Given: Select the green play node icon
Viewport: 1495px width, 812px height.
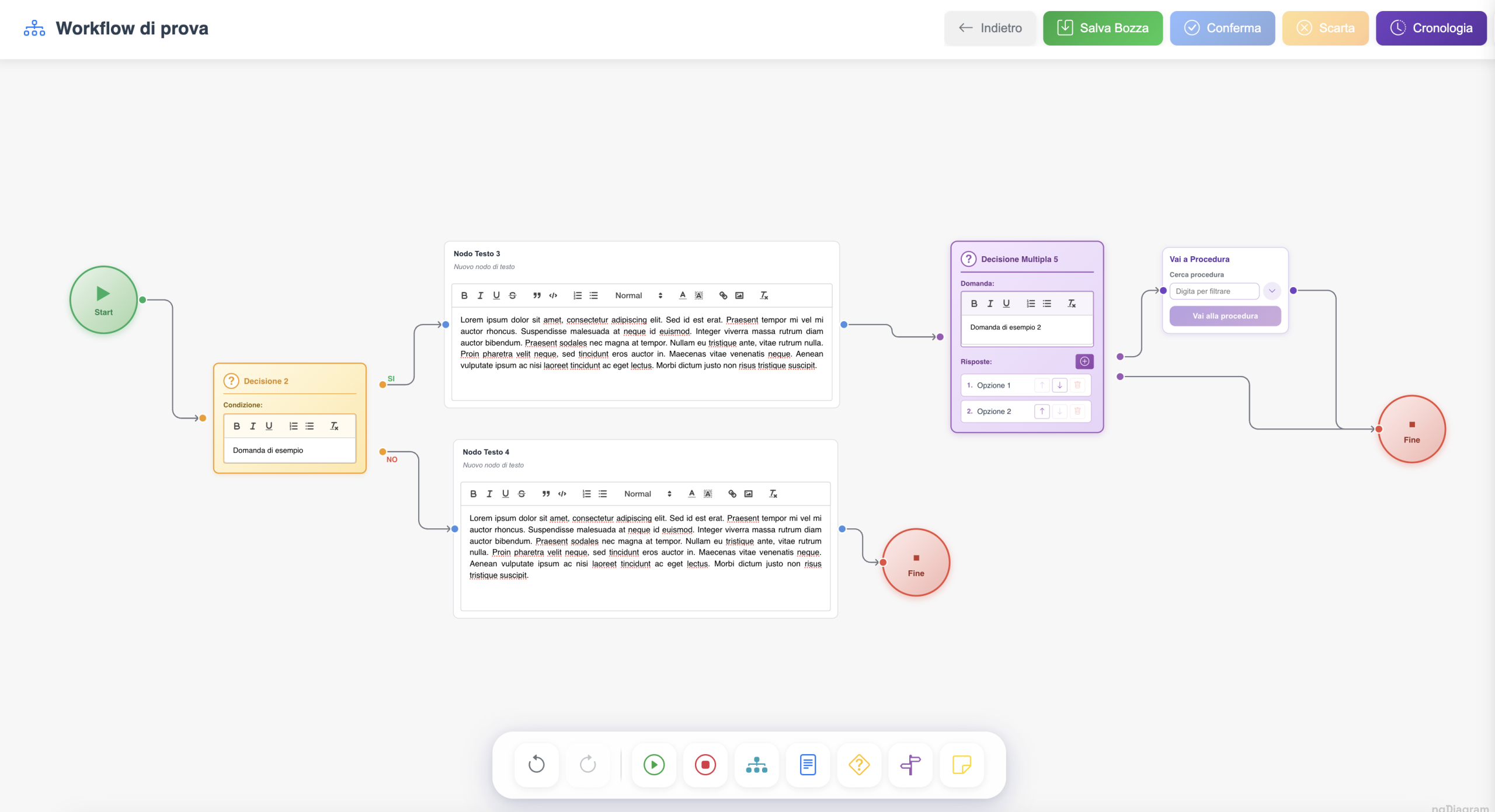Looking at the screenshot, I should pyautogui.click(x=653, y=765).
